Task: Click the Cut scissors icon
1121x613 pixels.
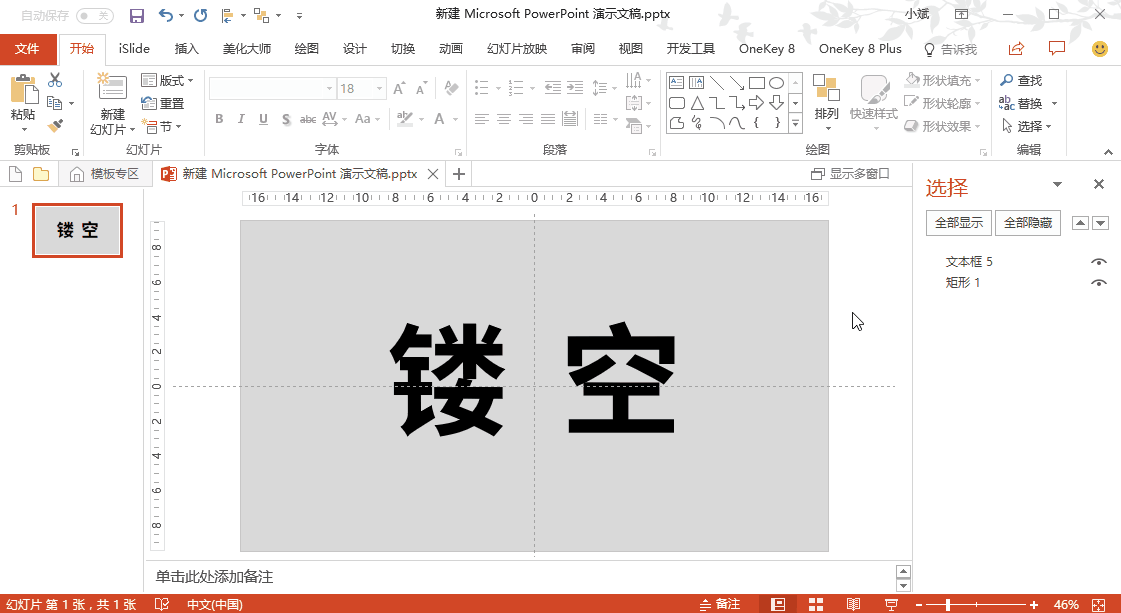Action: tap(55, 80)
